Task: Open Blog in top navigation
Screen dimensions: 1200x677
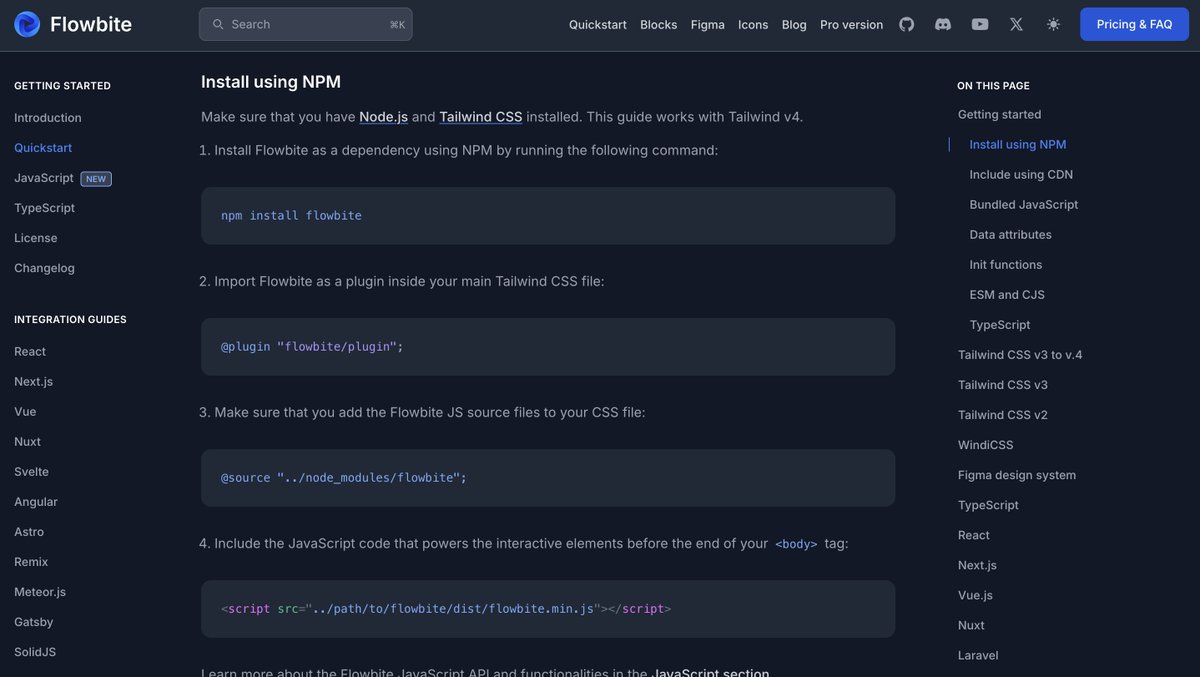Action: click(794, 24)
